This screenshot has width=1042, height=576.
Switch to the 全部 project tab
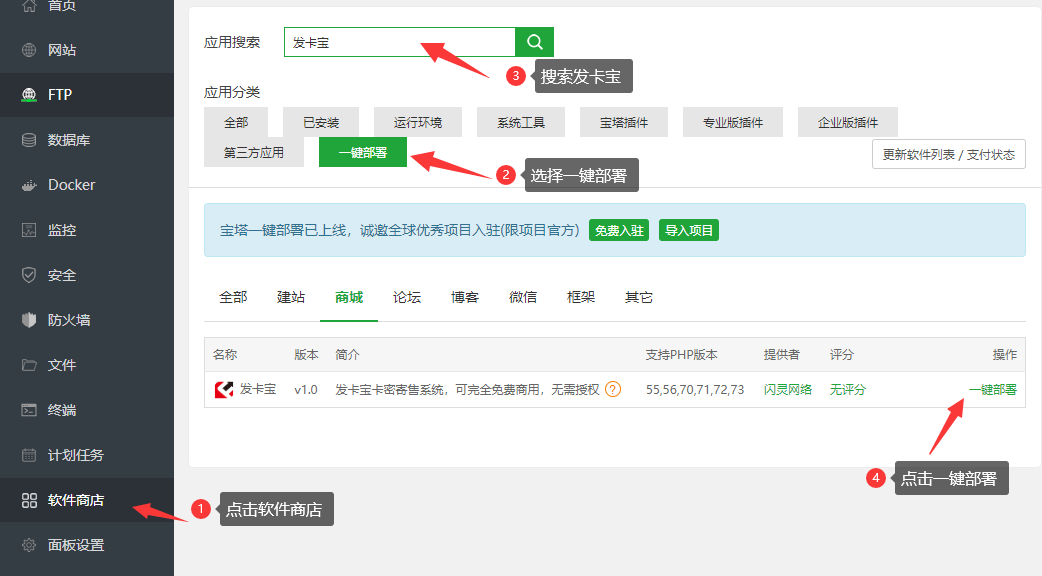click(x=233, y=297)
